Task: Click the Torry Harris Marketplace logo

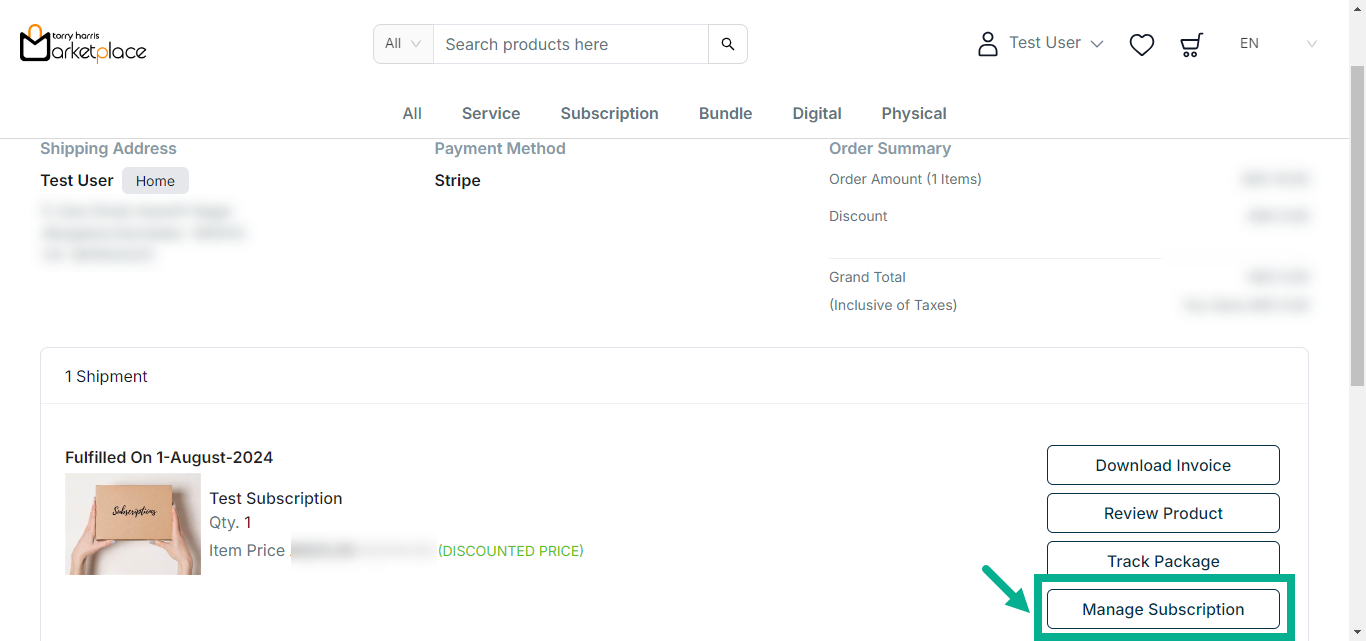Action: tap(83, 43)
